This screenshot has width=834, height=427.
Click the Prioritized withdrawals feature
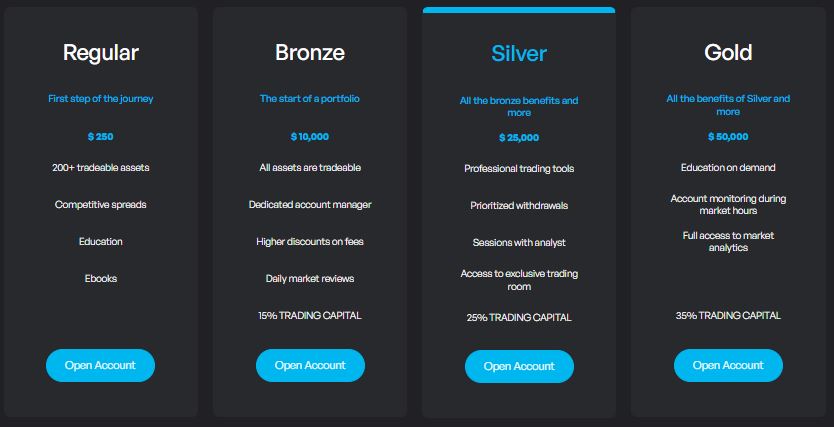click(x=519, y=206)
